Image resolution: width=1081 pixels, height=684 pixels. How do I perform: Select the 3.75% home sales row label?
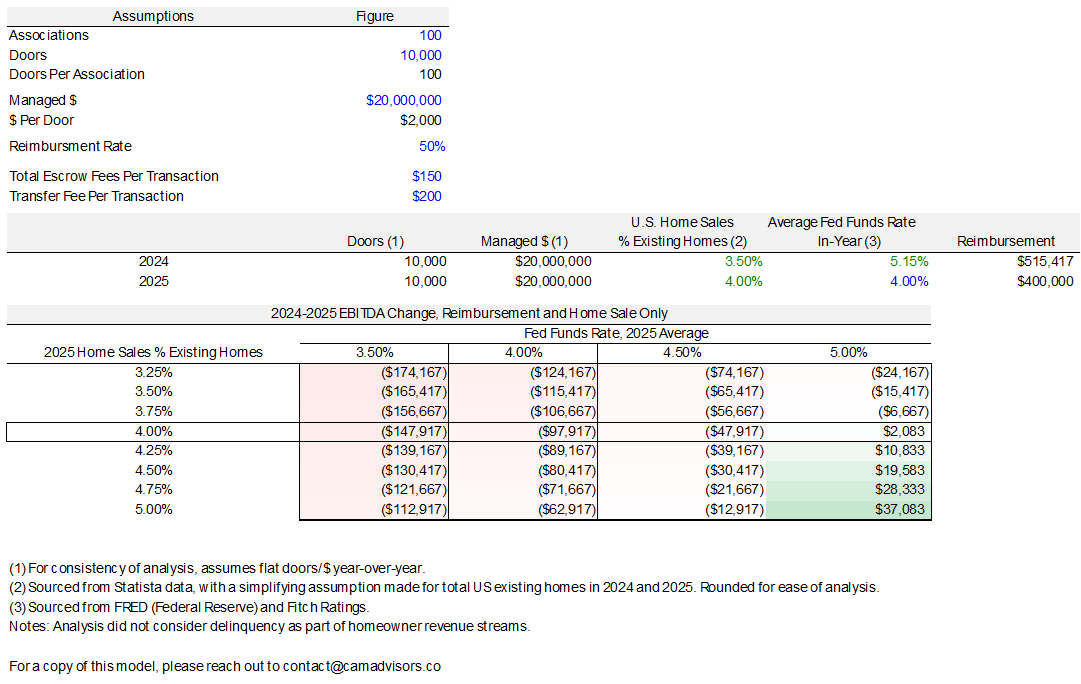click(153, 412)
